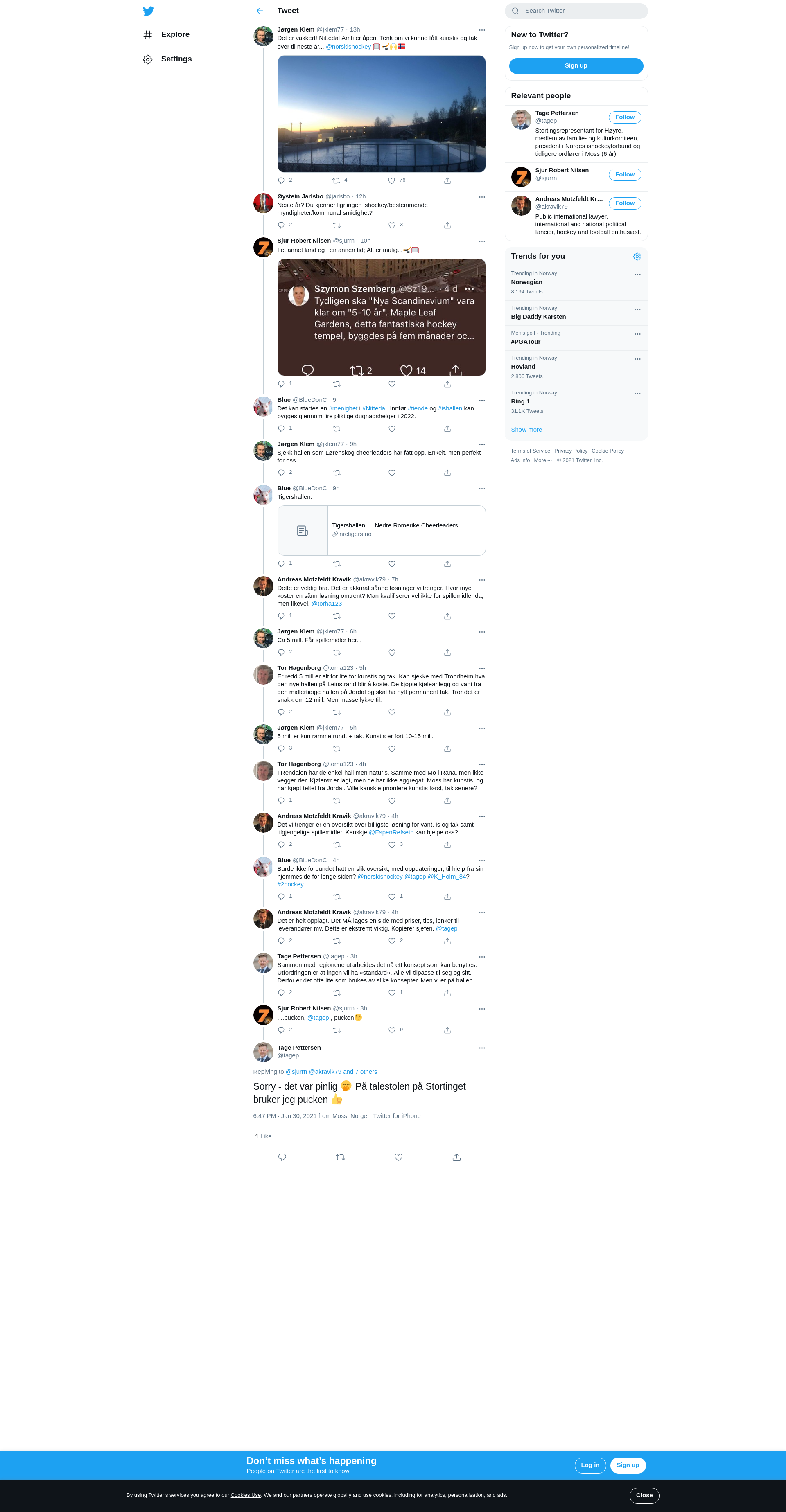Like the Sorry - det var pinlig tweet

point(399,1157)
